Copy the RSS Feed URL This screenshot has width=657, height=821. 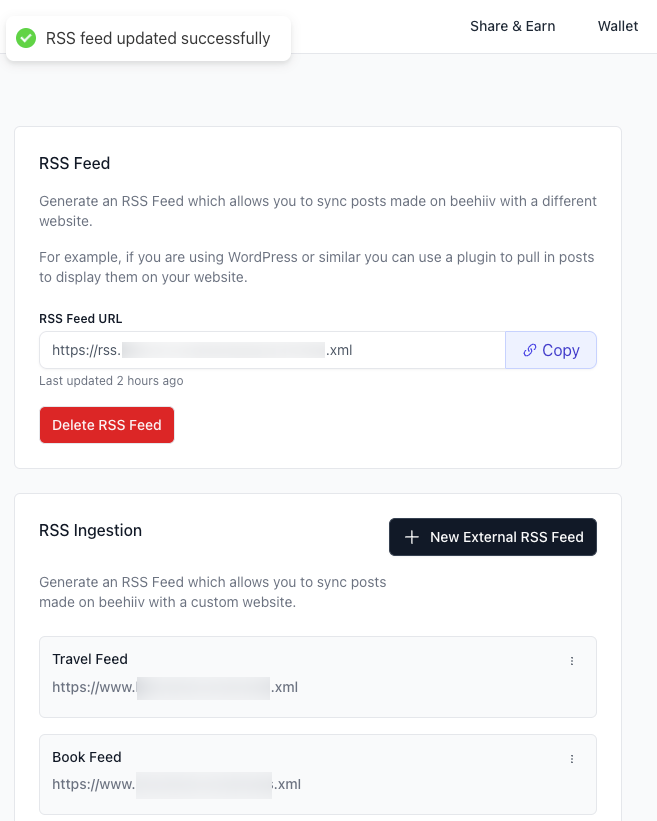click(x=551, y=351)
